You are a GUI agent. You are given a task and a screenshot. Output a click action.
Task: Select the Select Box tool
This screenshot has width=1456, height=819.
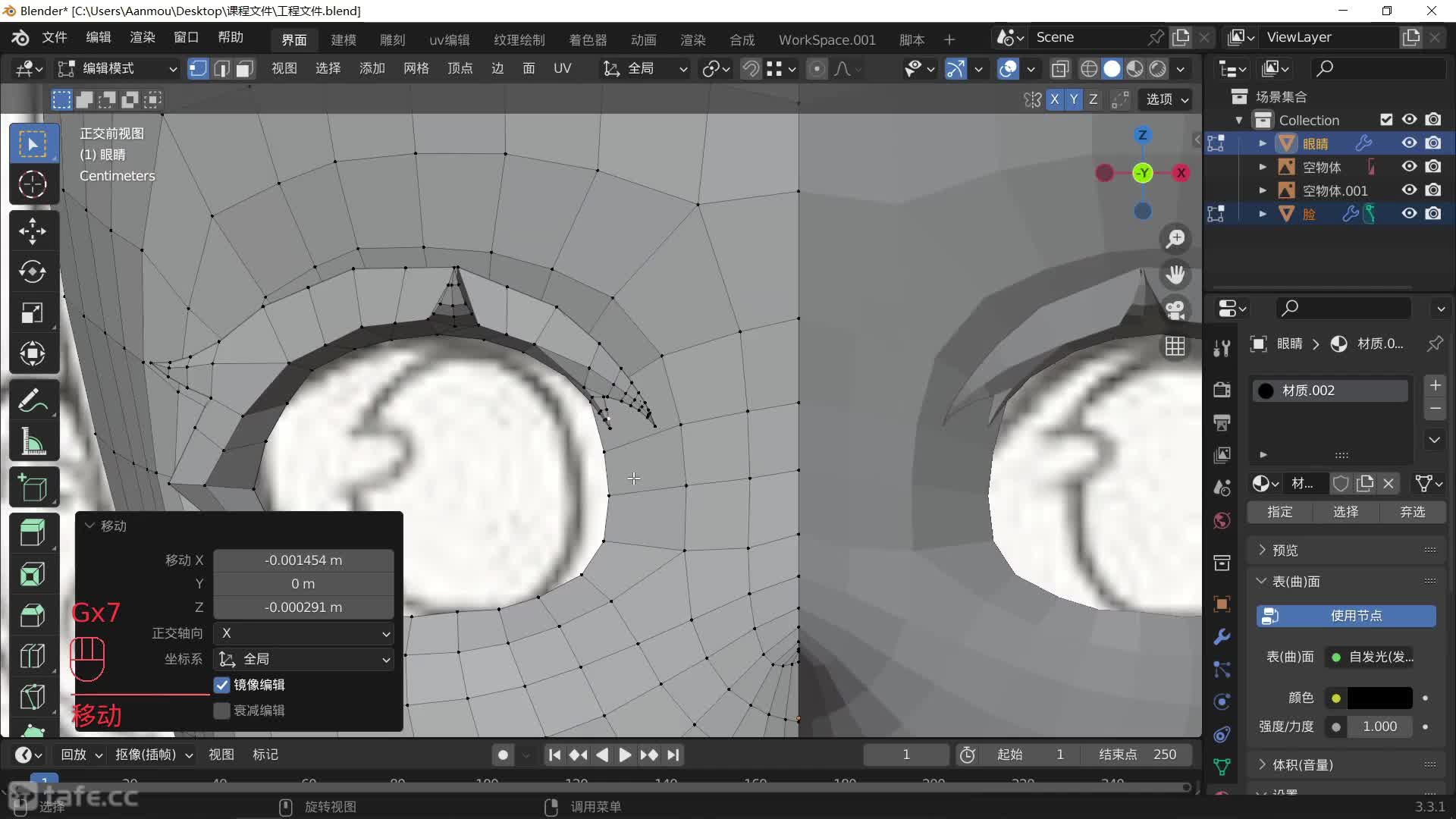click(x=33, y=144)
